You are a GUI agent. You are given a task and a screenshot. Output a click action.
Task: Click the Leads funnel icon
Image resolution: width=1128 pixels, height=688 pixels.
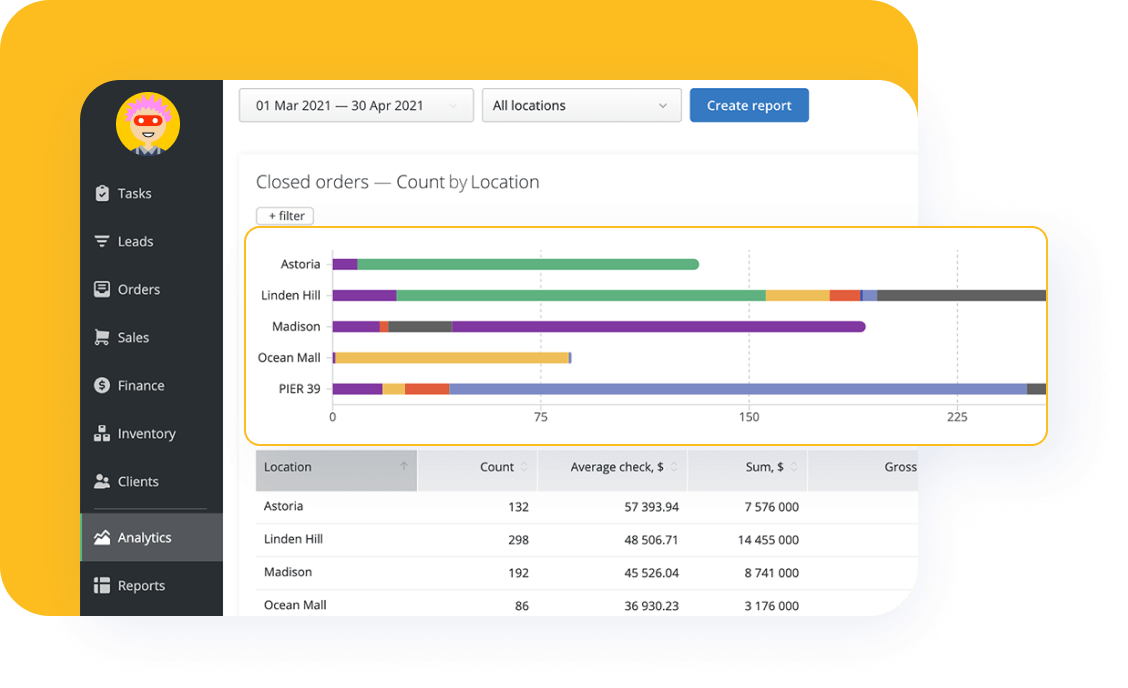(102, 241)
